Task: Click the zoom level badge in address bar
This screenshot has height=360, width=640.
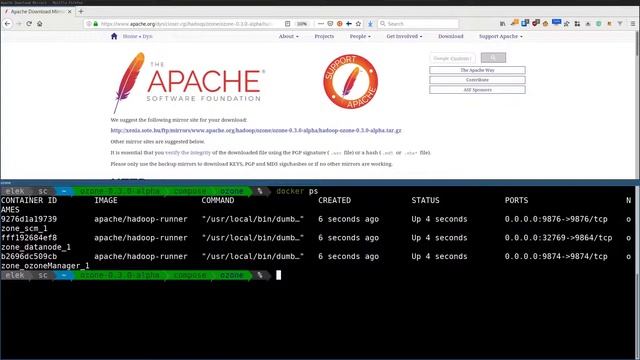Action: tap(302, 24)
